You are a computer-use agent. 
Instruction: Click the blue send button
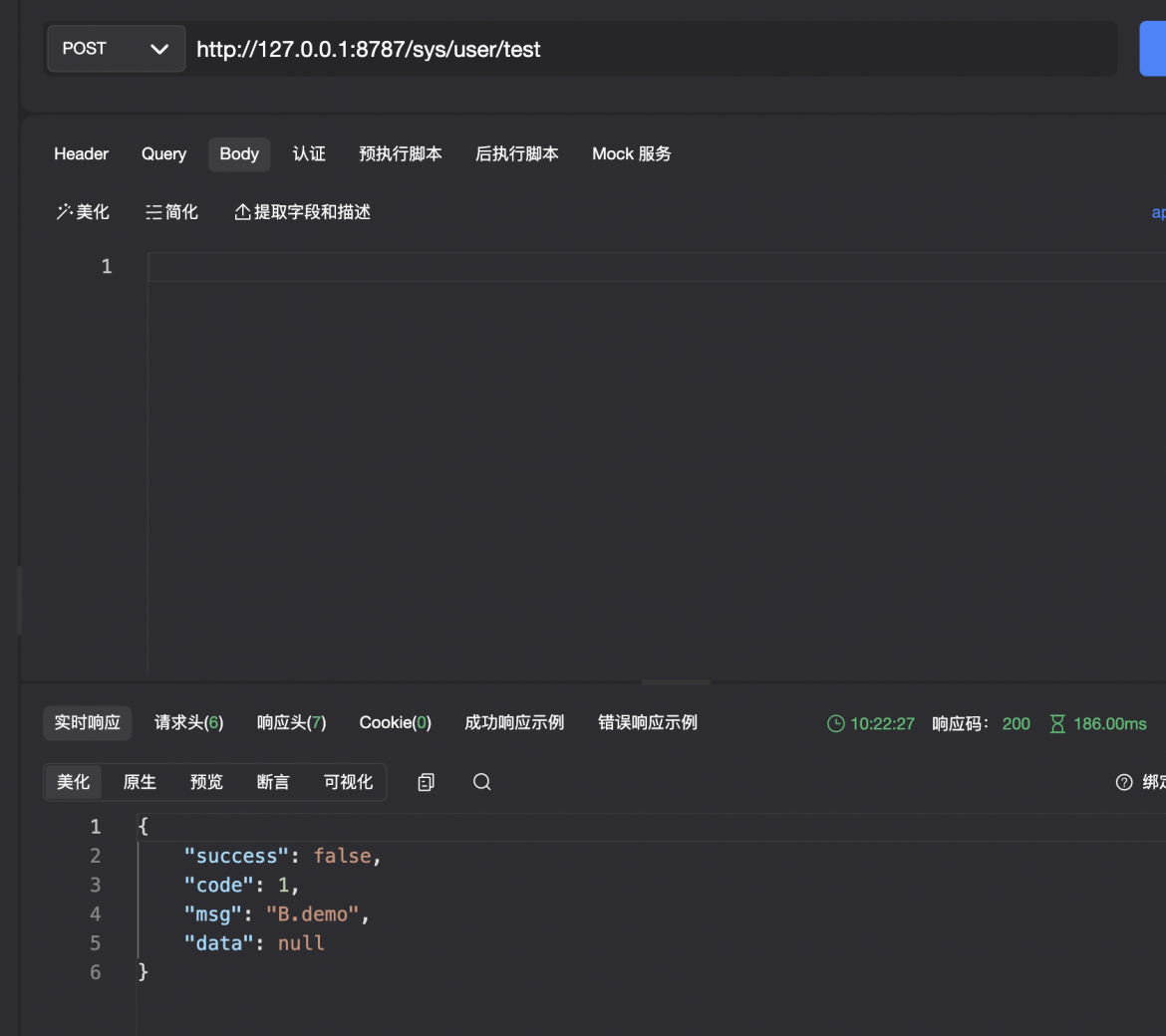[x=1153, y=49]
